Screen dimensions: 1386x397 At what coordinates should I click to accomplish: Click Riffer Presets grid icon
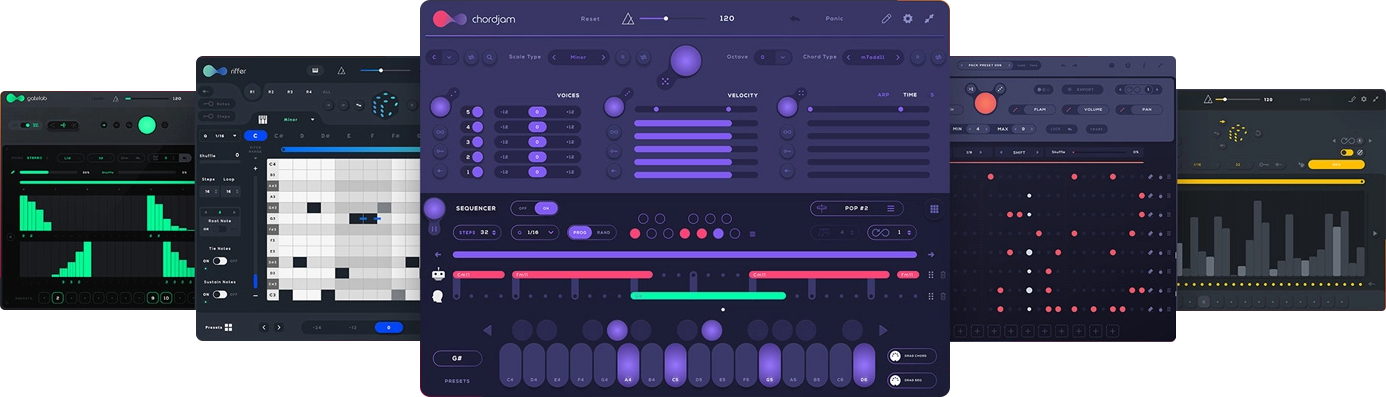point(228,327)
